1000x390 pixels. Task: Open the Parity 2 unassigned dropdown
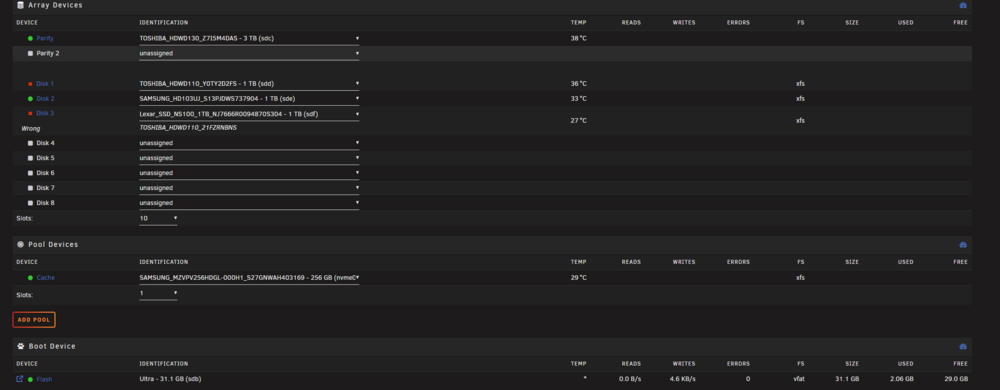coord(249,54)
